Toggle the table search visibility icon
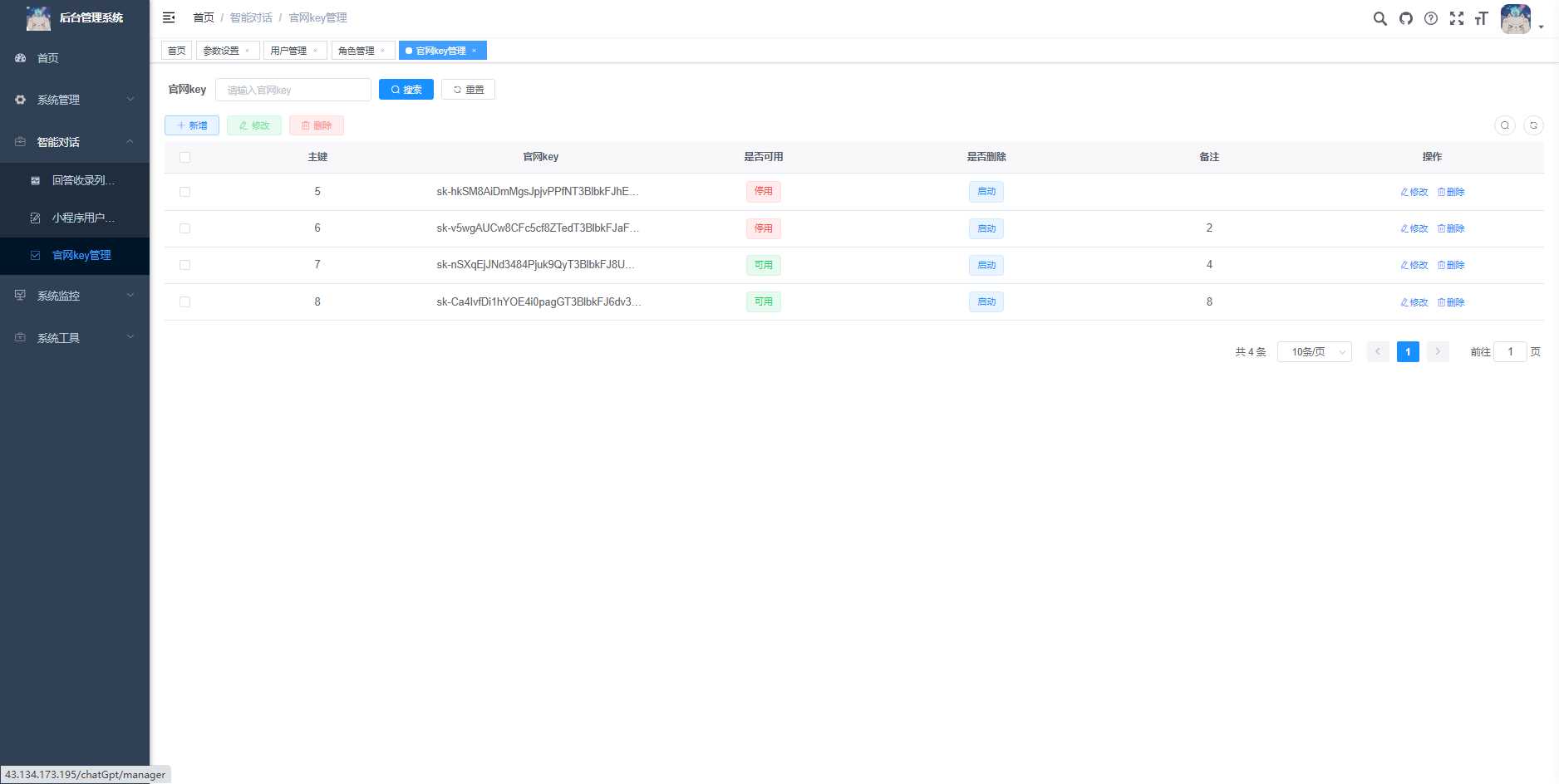The height and width of the screenshot is (784, 1559). [x=1505, y=125]
